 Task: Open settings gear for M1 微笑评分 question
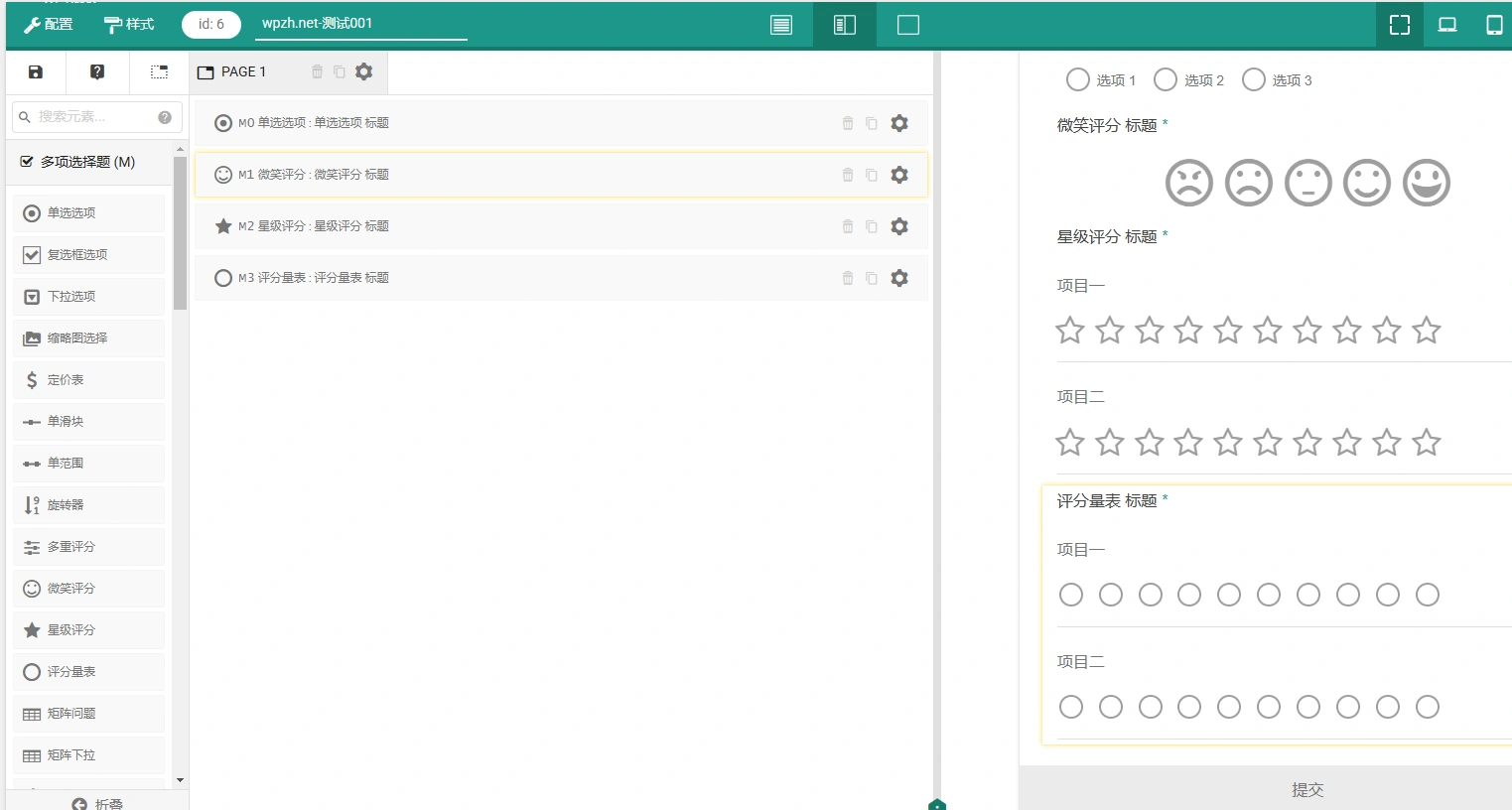point(898,175)
